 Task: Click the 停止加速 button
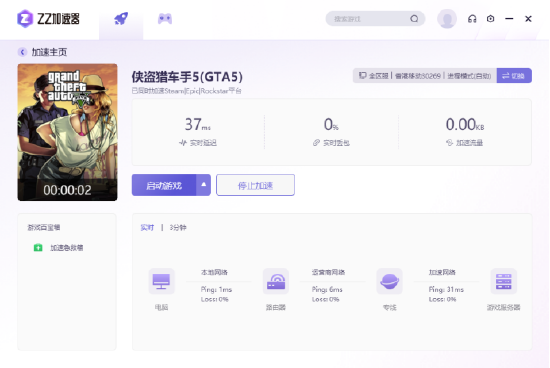pos(255,185)
